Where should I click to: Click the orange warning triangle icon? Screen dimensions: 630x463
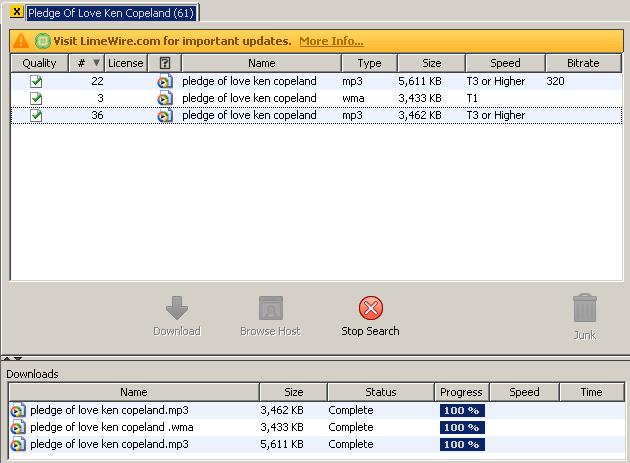21,41
